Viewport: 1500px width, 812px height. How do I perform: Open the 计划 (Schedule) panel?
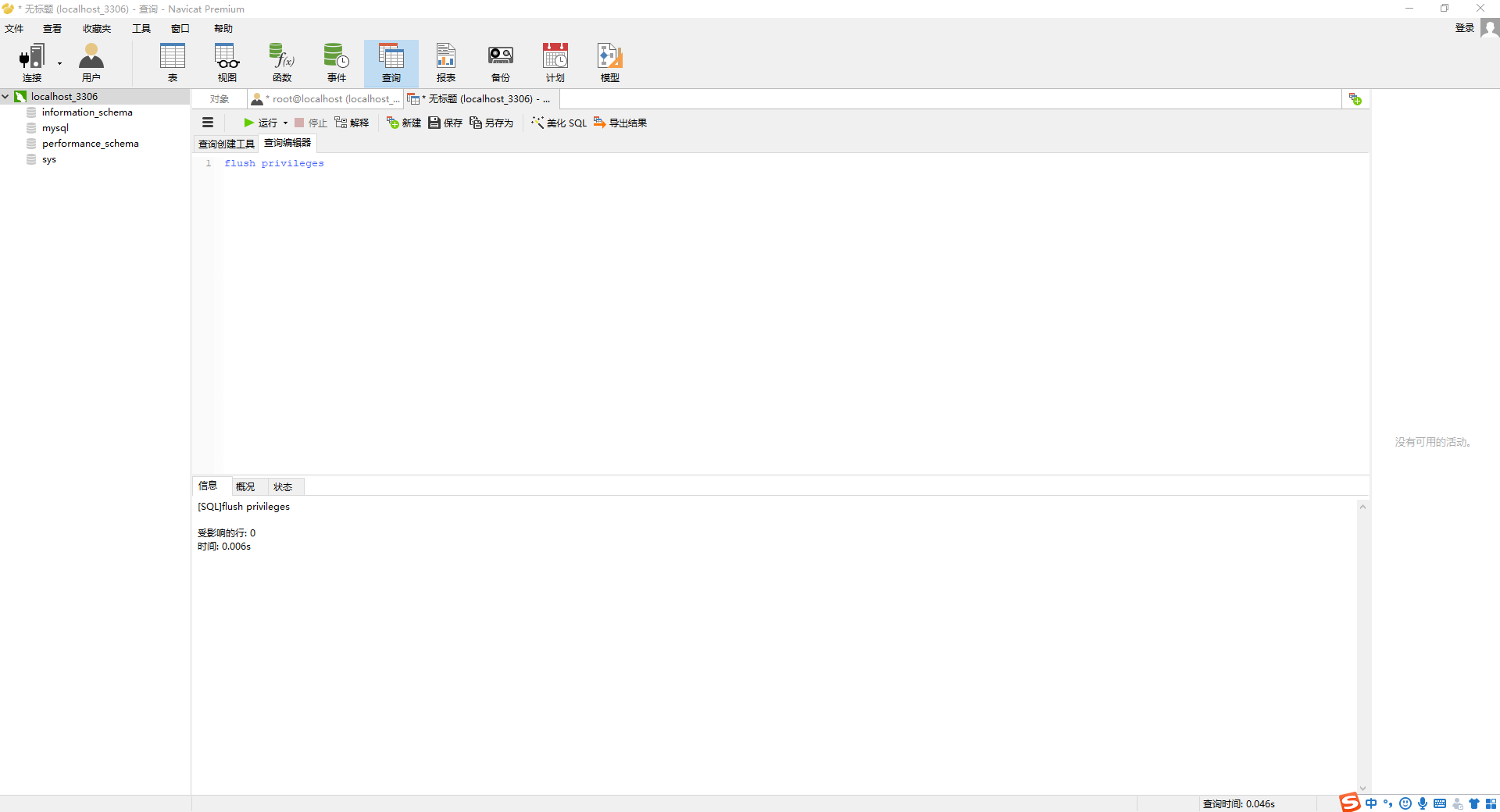tap(555, 62)
